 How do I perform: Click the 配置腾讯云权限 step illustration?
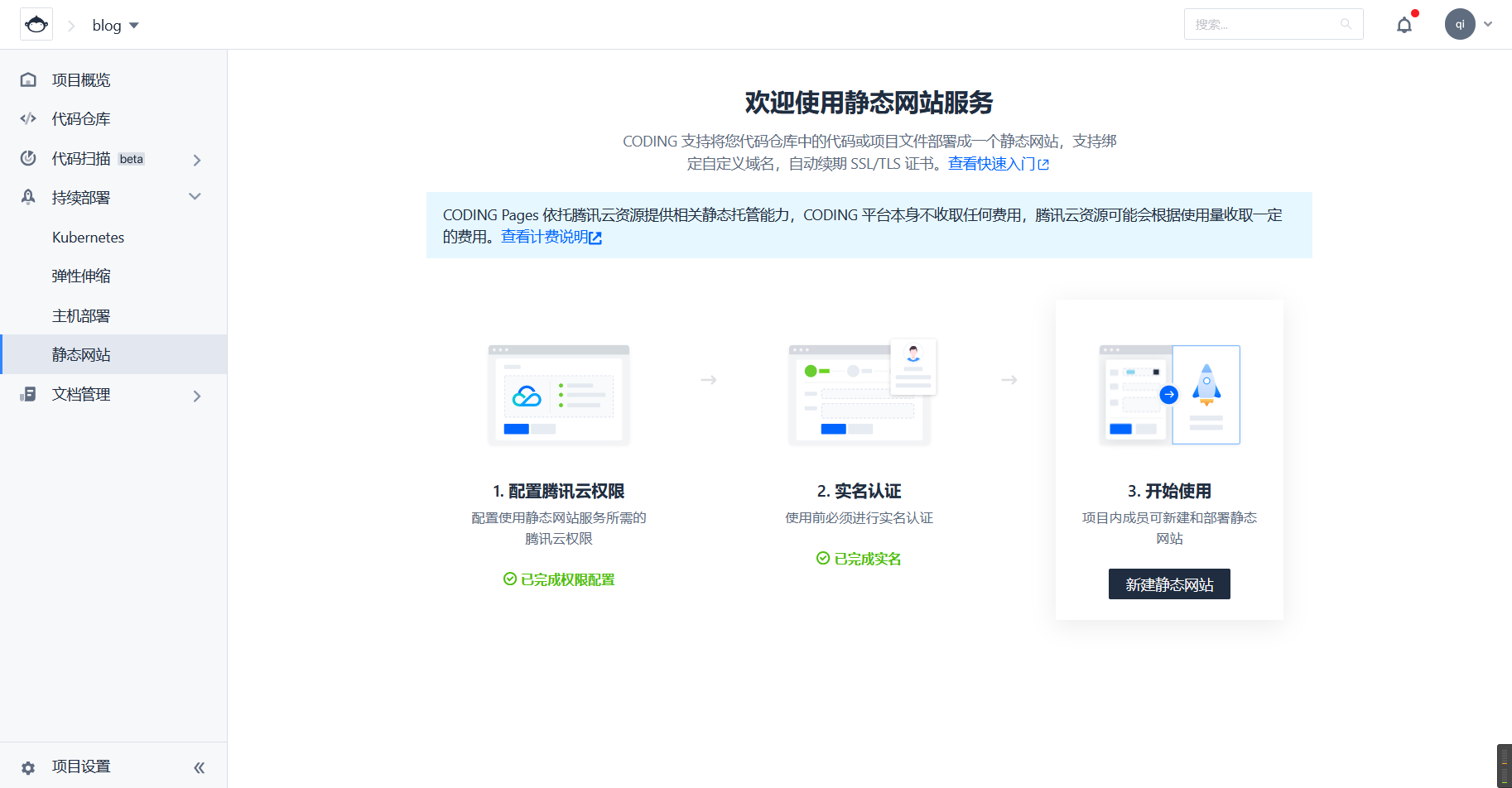(x=559, y=395)
